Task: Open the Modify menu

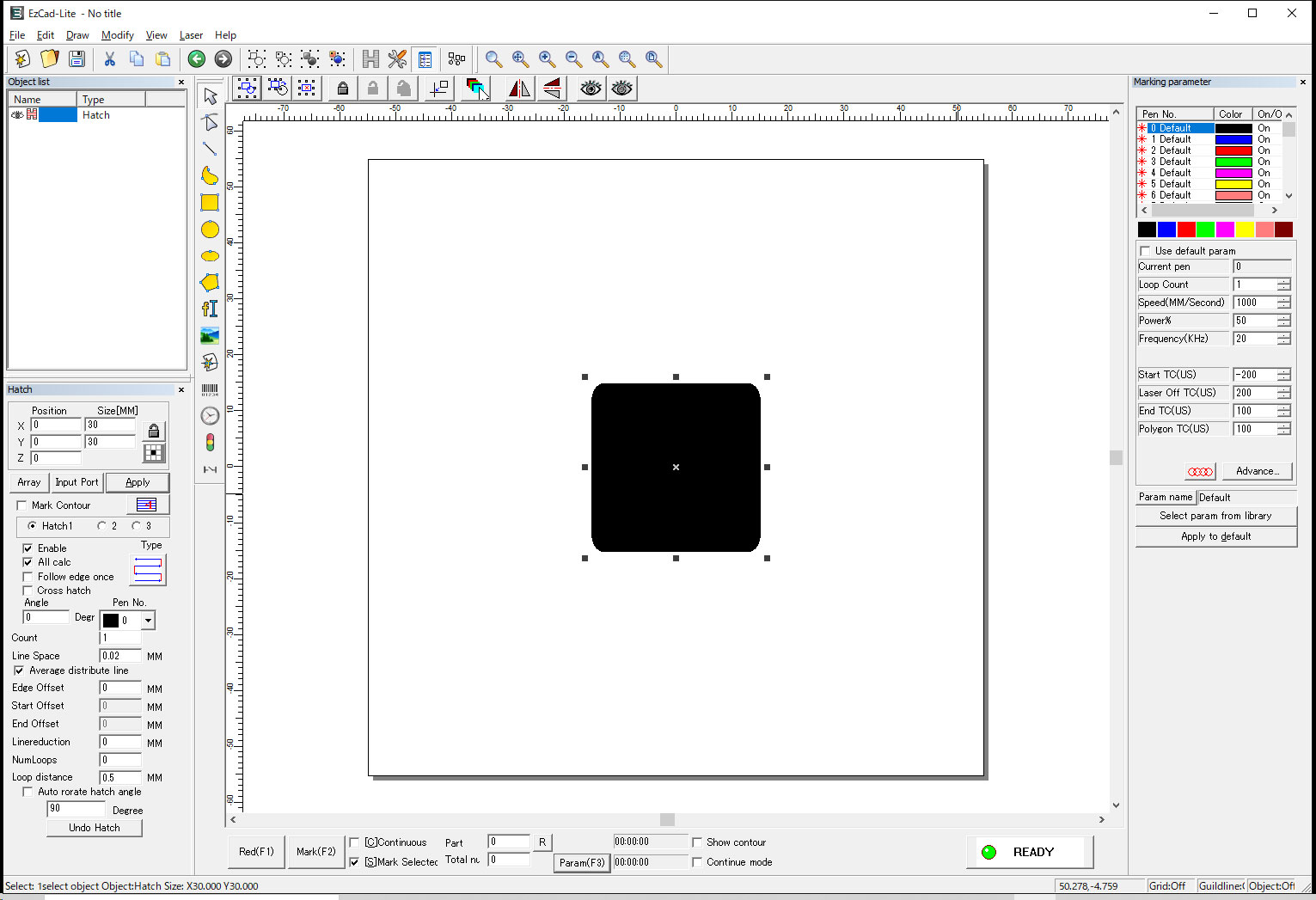Action: pyautogui.click(x=117, y=35)
